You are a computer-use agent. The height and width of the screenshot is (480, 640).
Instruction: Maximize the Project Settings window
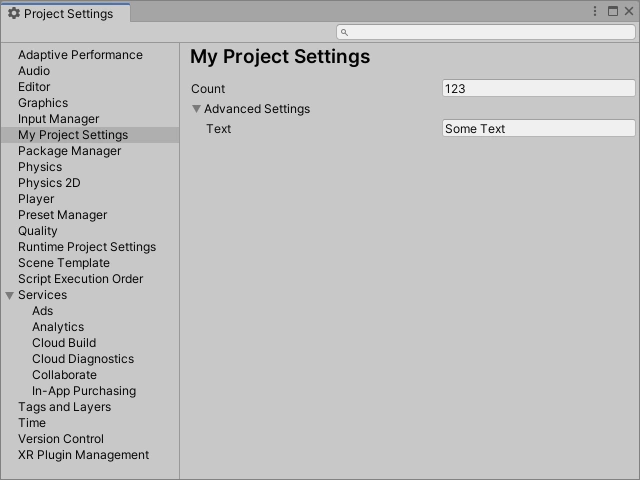(613, 12)
